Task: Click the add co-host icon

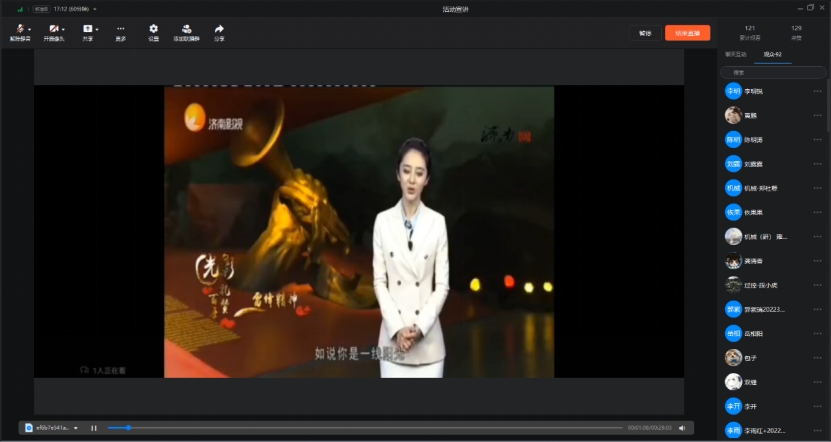Action: pos(186,29)
